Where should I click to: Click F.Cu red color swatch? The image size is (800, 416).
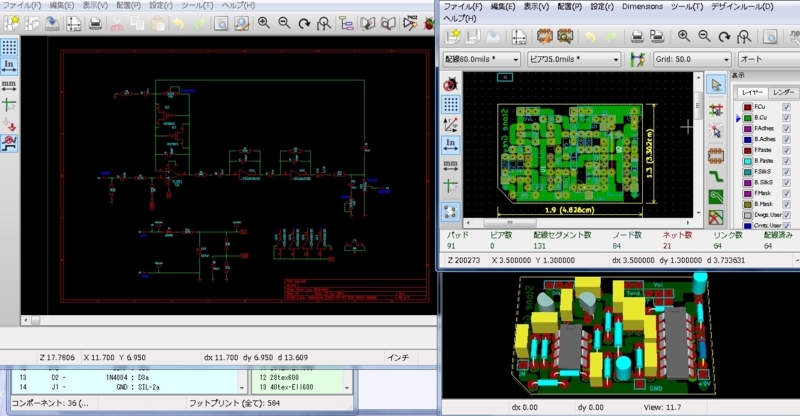(x=747, y=107)
